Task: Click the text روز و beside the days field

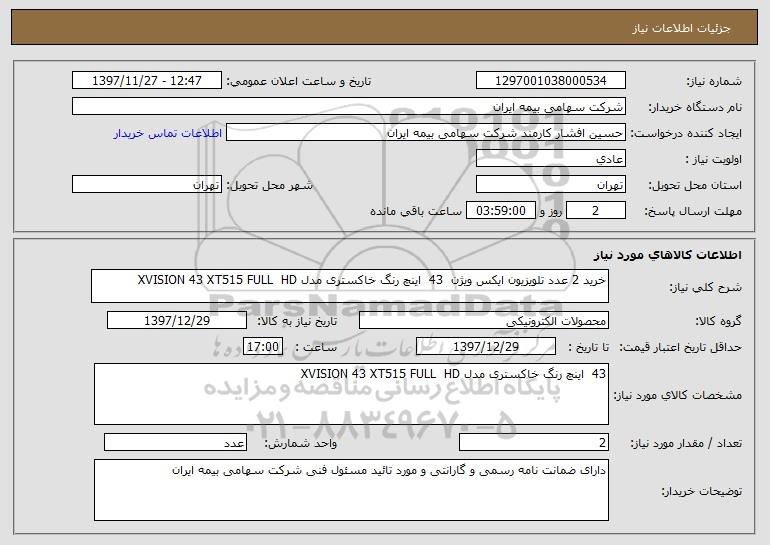Action: click(x=550, y=211)
